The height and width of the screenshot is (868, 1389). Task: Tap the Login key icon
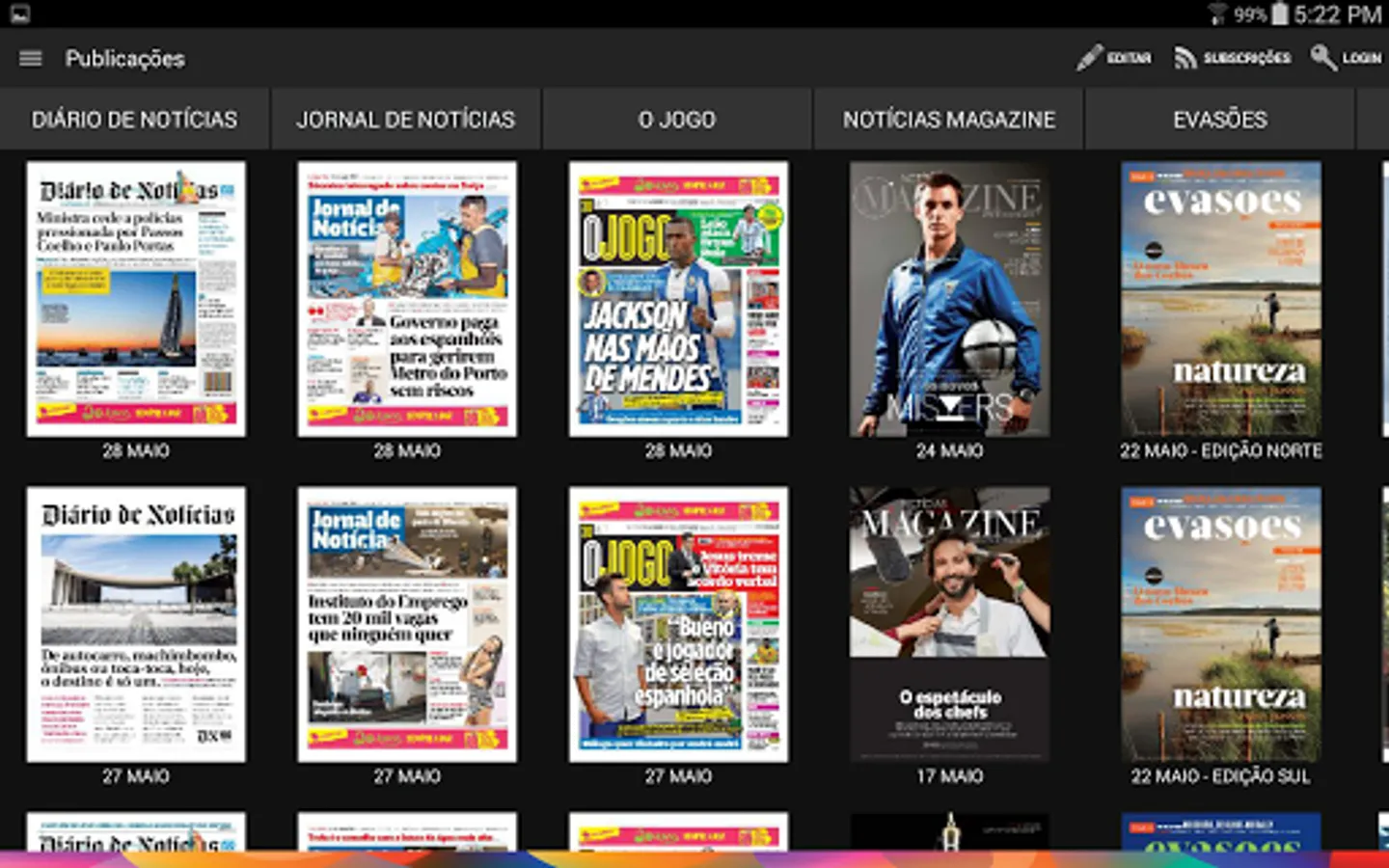point(1323,57)
